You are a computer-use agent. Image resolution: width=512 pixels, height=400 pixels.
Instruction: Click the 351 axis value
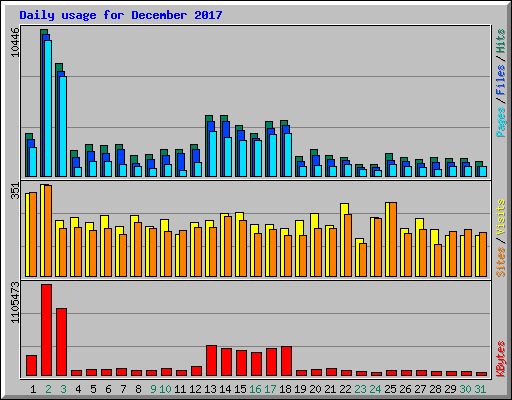click(15, 191)
